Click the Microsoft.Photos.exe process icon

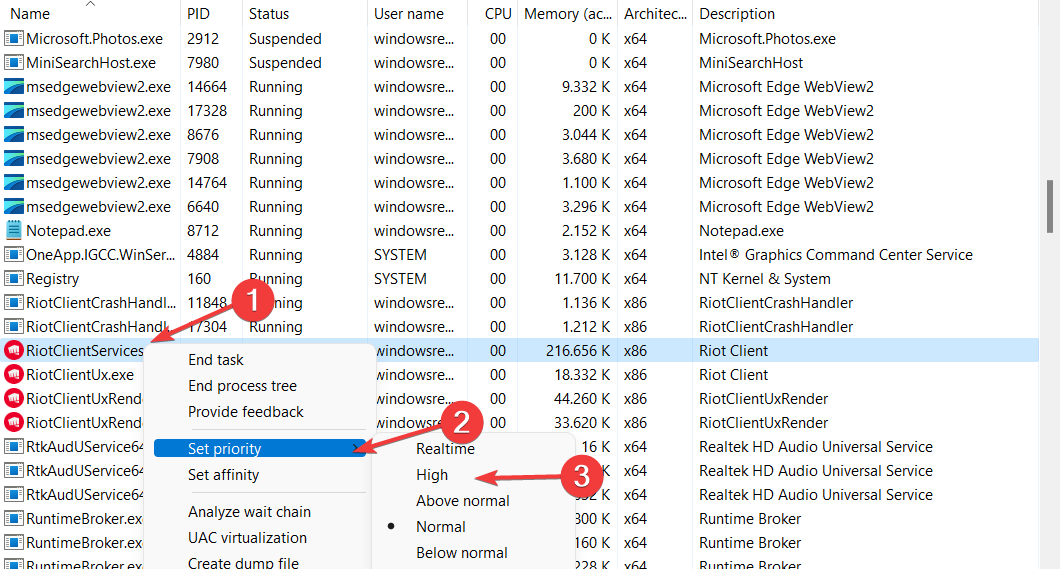(x=13, y=39)
